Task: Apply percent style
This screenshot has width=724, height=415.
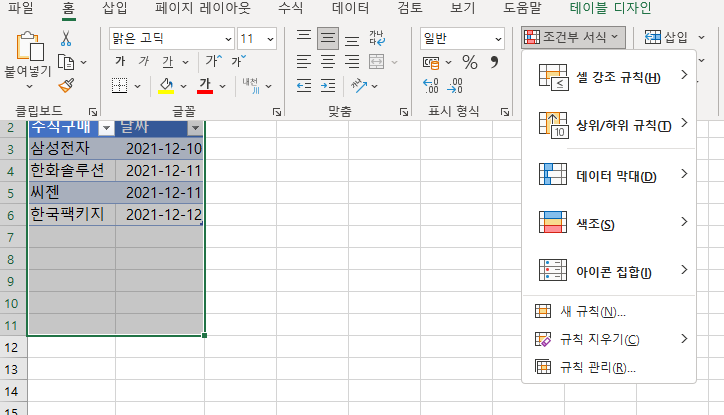Action: [470, 62]
